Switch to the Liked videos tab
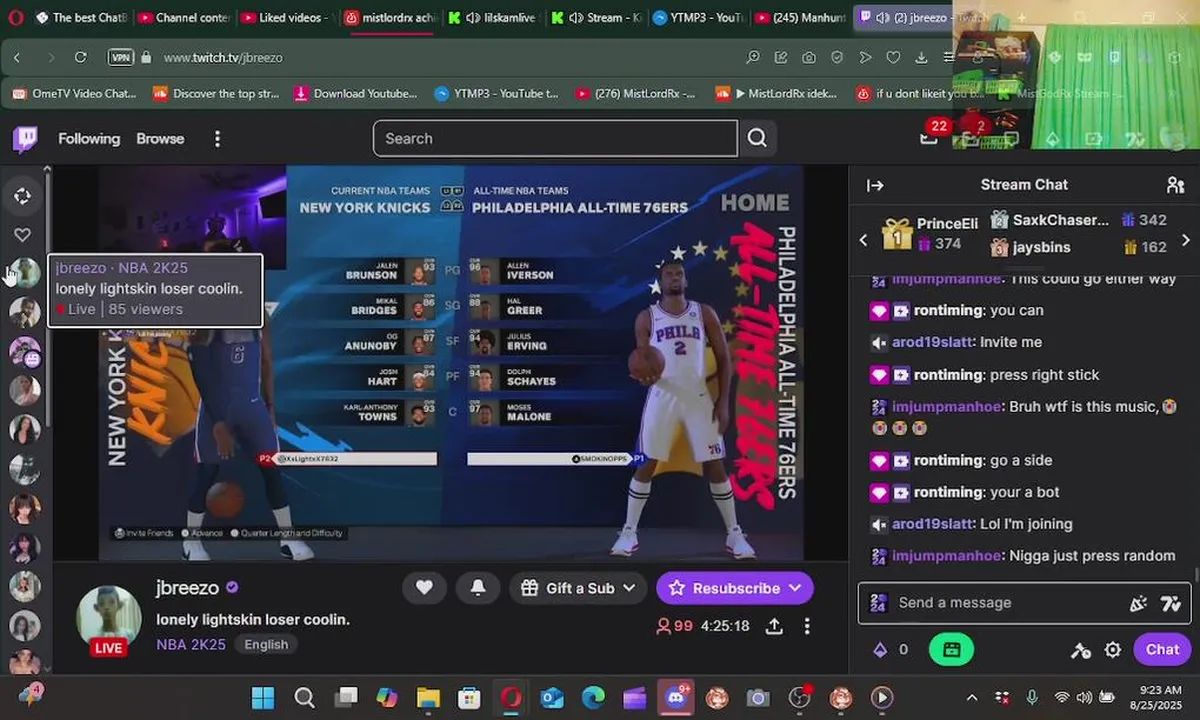This screenshot has height=720, width=1200. [286, 18]
